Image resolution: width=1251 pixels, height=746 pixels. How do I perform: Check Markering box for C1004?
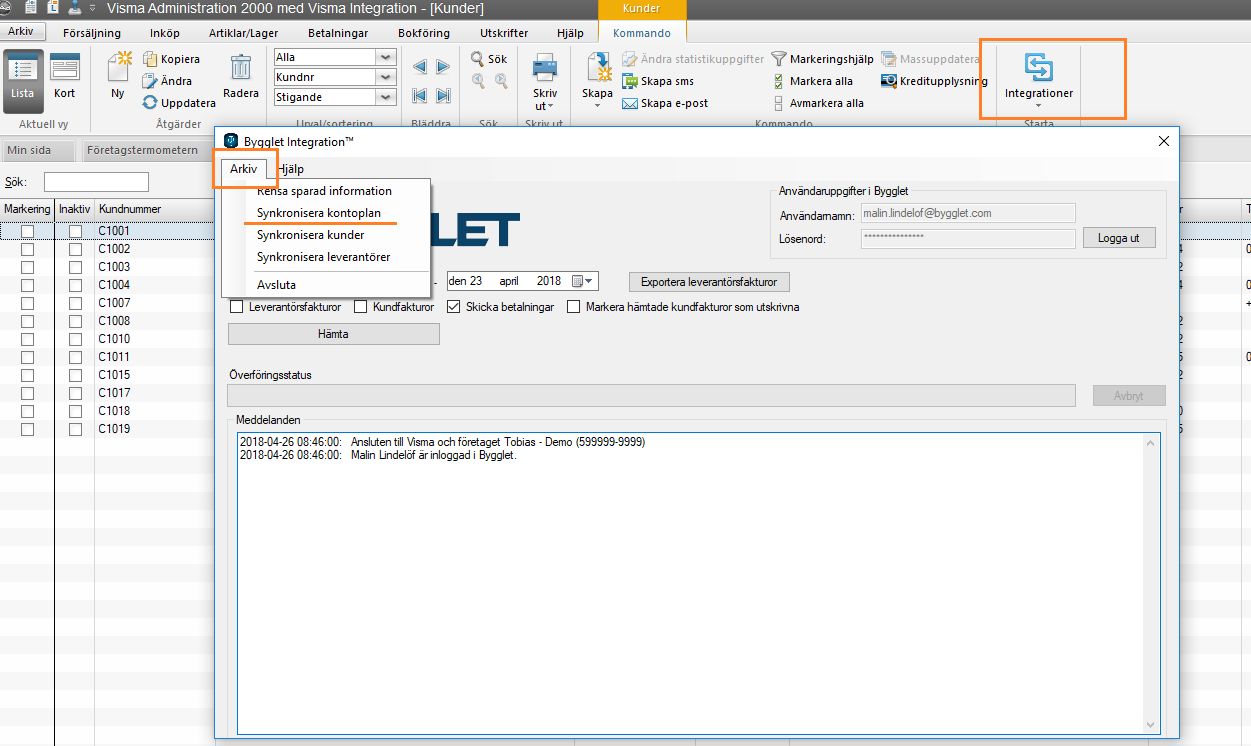27,285
